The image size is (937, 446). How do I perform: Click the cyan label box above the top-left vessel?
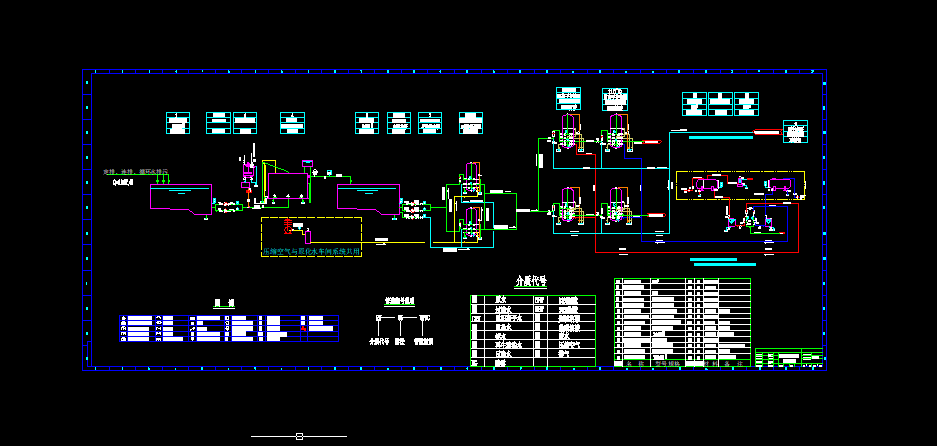[x=568, y=99]
